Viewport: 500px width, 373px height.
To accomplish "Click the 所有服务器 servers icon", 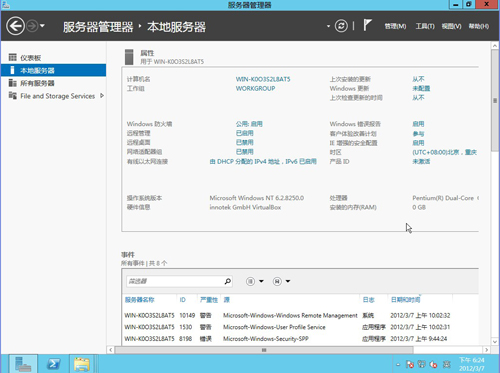I will pyautogui.click(x=12, y=83).
